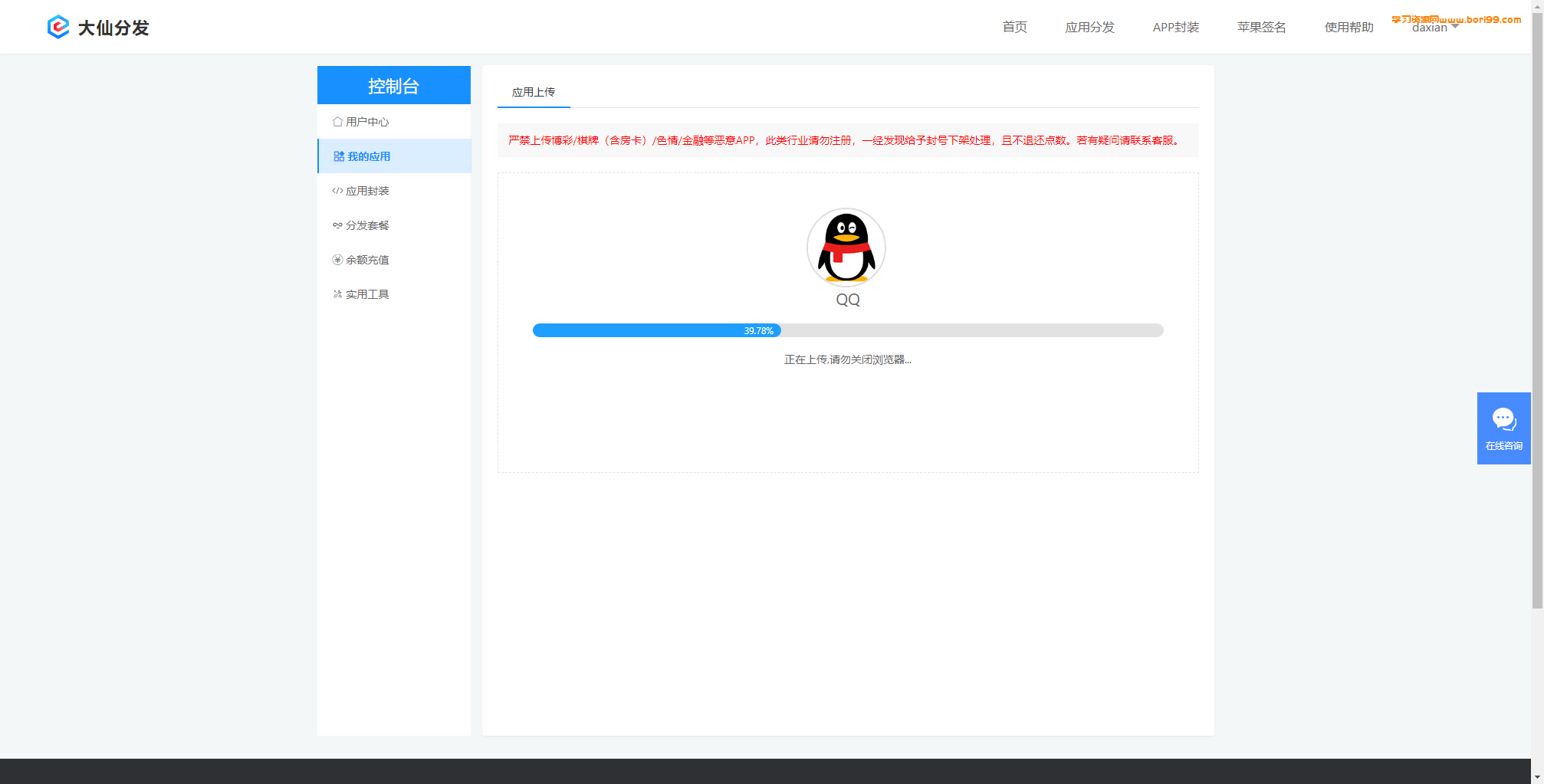The image size is (1544, 784).
Task: Open 使用帮助 in the top navigation
Action: click(x=1349, y=28)
